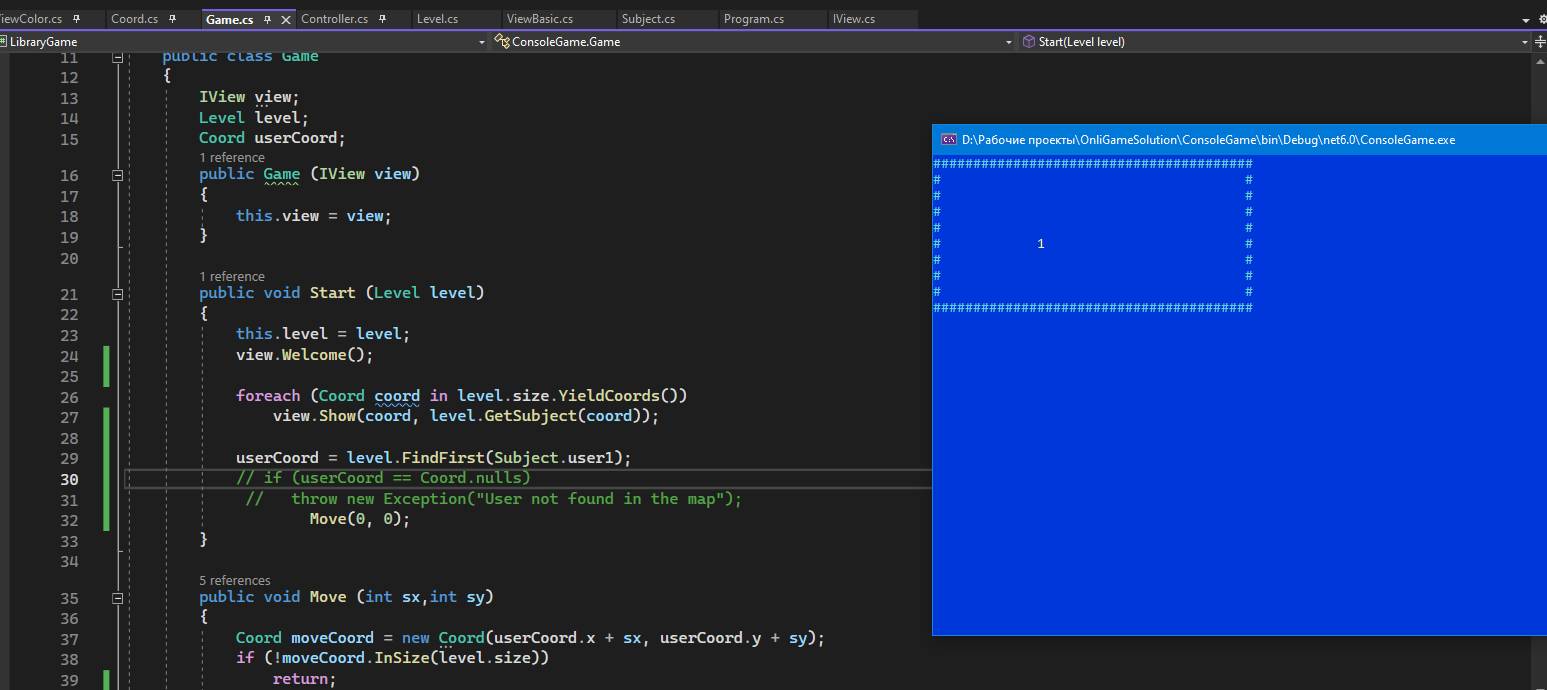Click 'moveCoord' variable on line 37

(x=332, y=638)
